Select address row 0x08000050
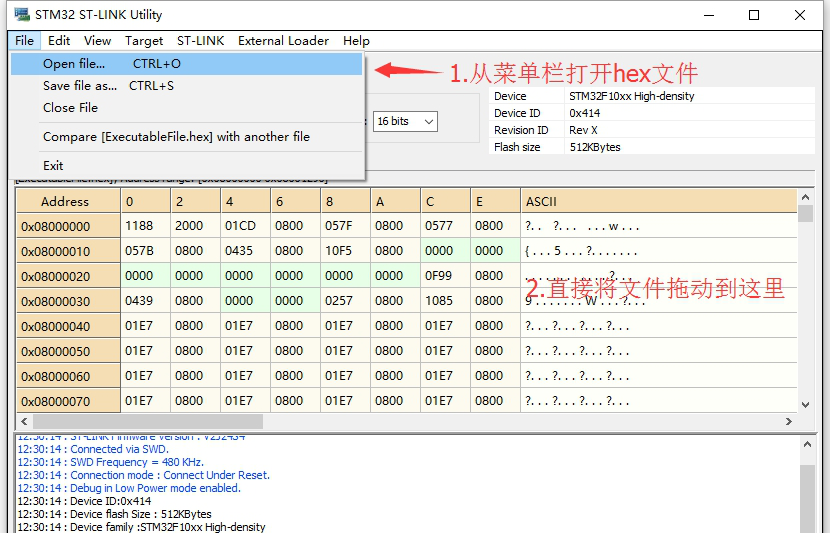830x554 pixels. pyautogui.click(x=68, y=351)
